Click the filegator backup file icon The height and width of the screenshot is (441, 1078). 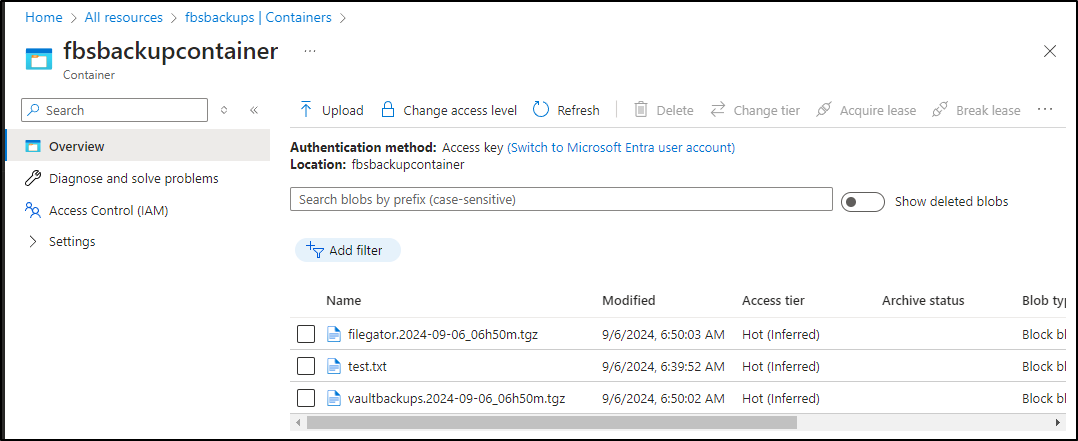pos(333,335)
